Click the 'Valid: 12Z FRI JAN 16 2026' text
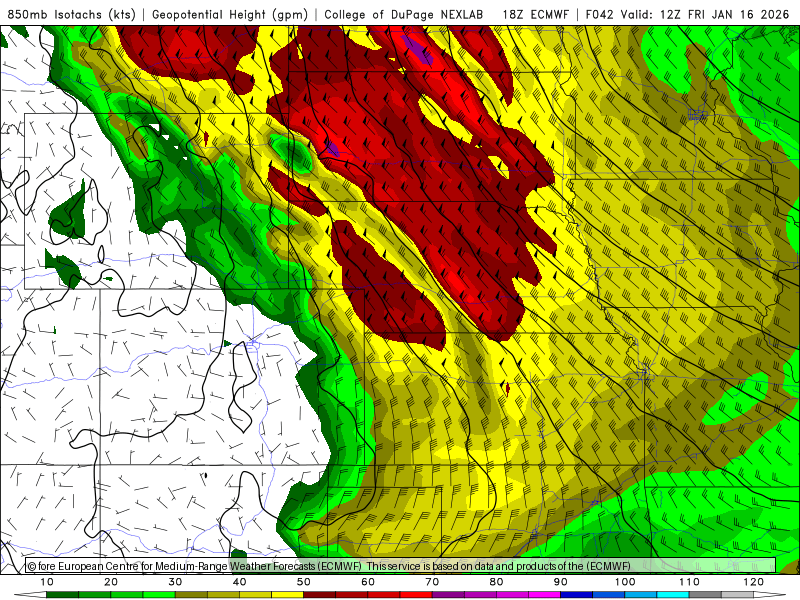 pos(705,15)
